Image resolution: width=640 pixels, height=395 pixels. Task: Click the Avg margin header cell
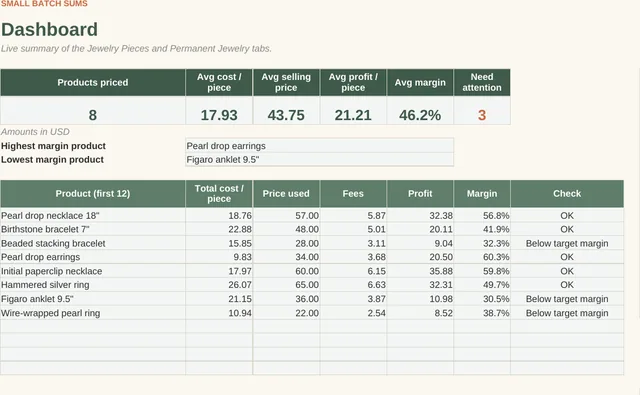coord(420,82)
